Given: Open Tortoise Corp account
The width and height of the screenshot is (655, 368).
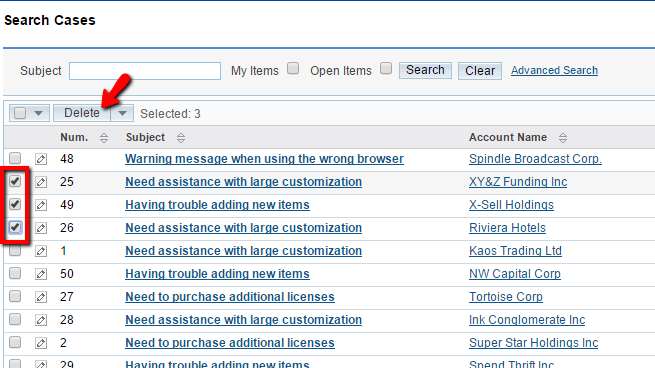Looking at the screenshot, I should pos(506,297).
